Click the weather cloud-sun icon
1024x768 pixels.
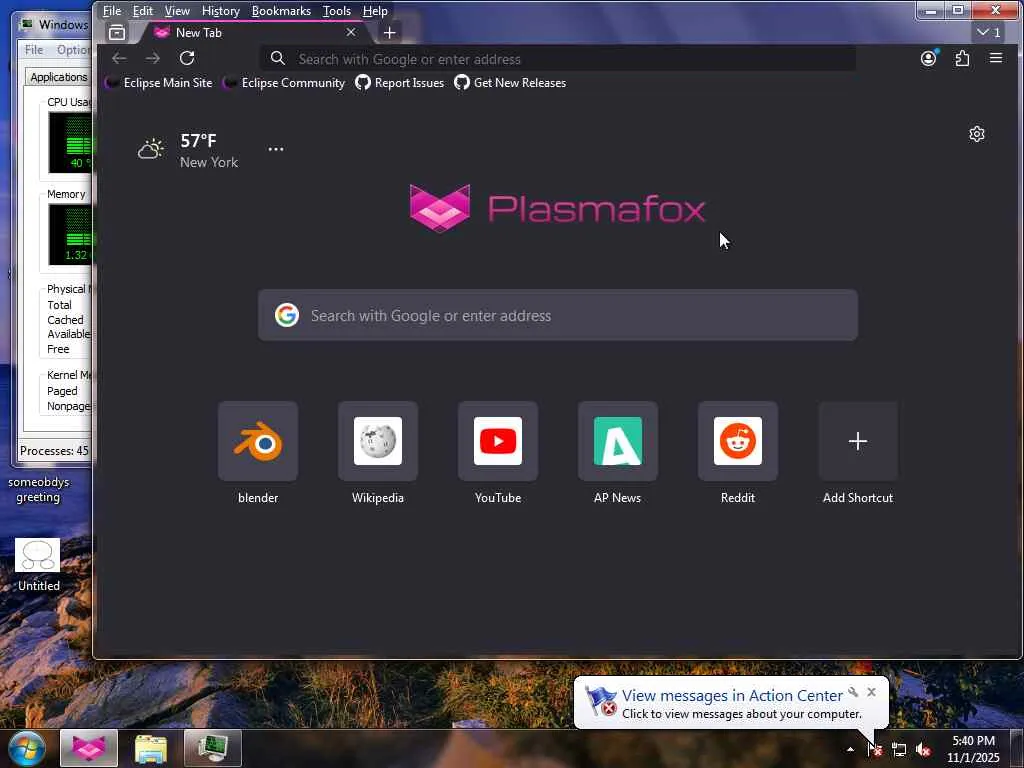[x=150, y=149]
